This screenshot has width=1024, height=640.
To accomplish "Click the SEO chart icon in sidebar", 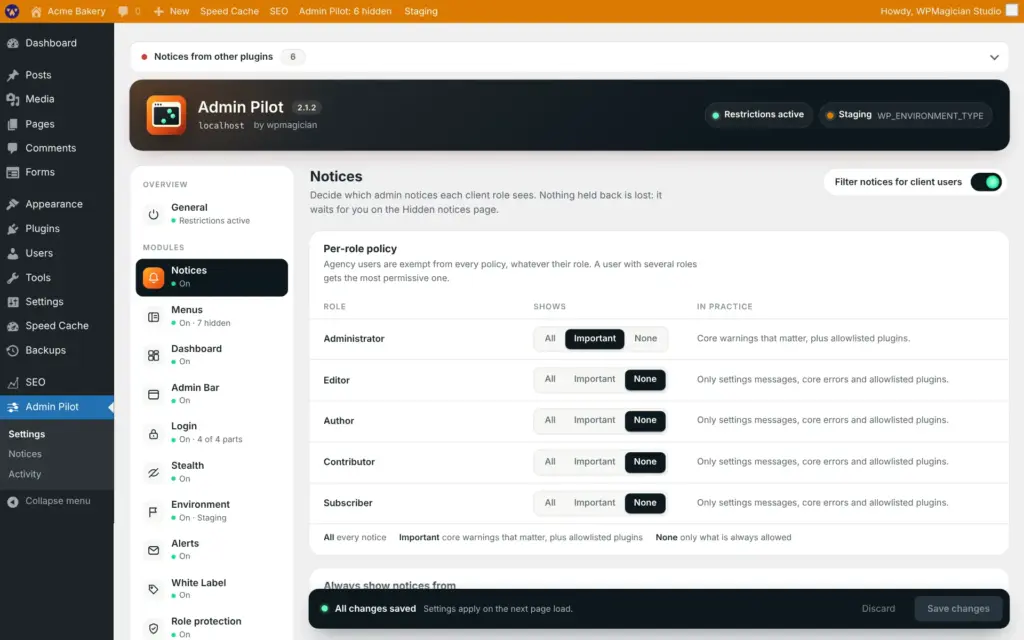I will point(13,383).
